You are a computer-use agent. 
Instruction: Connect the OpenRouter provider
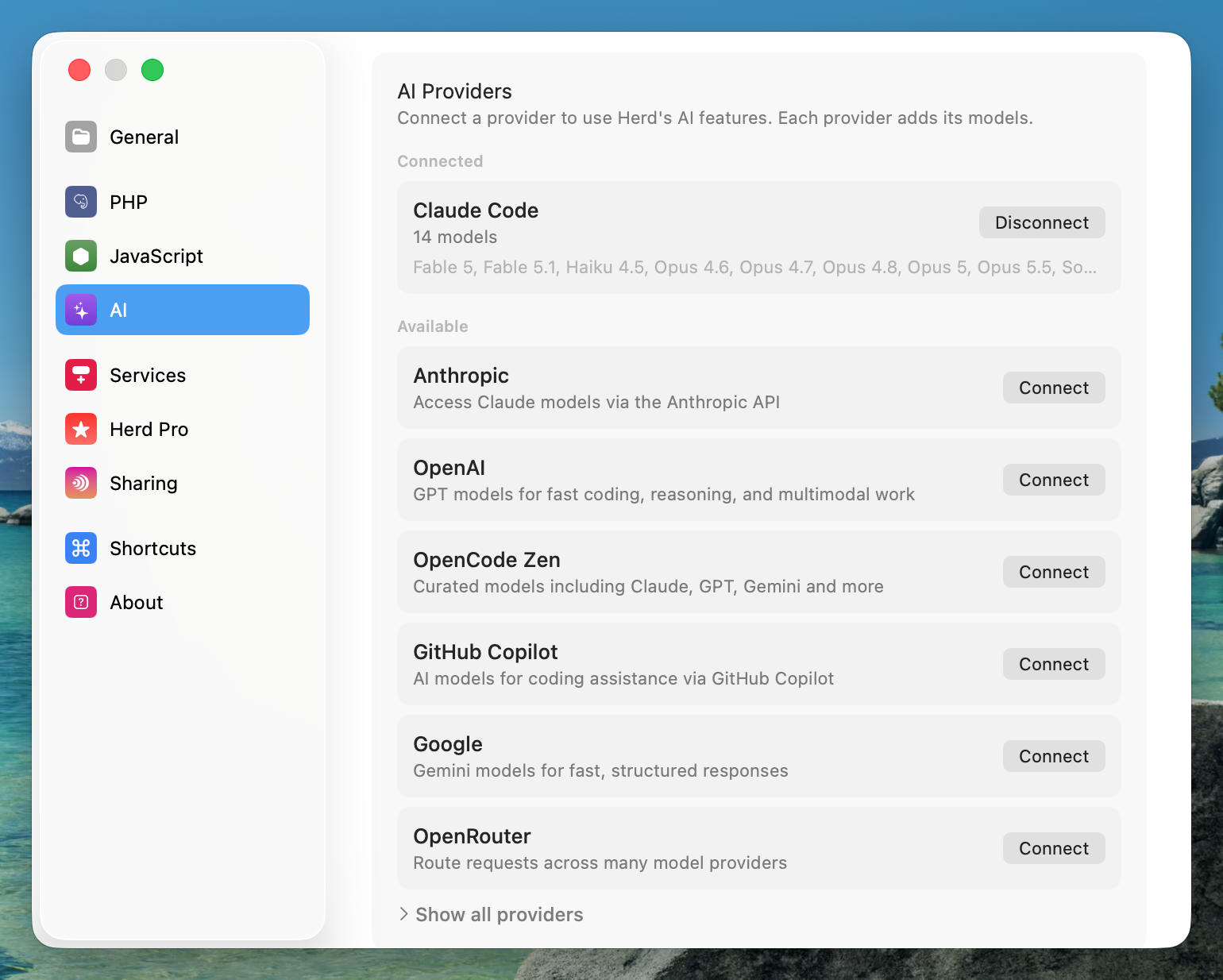click(x=1054, y=848)
